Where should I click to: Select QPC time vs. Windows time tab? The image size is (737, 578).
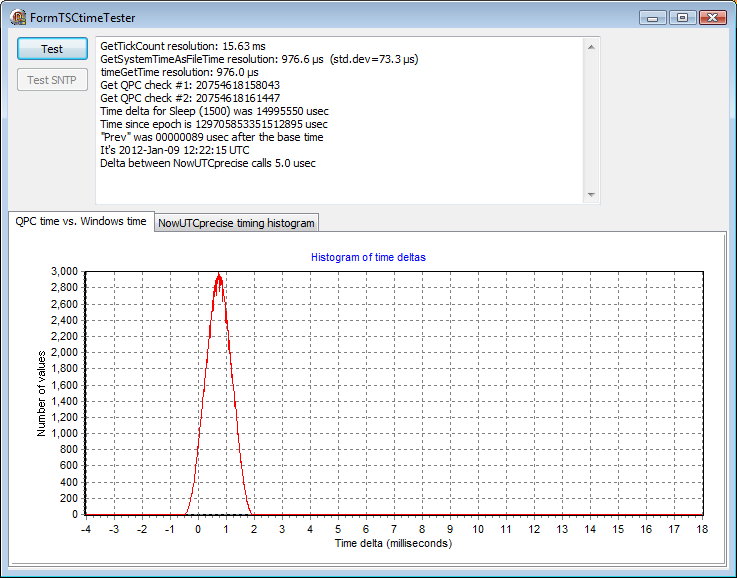pos(81,221)
